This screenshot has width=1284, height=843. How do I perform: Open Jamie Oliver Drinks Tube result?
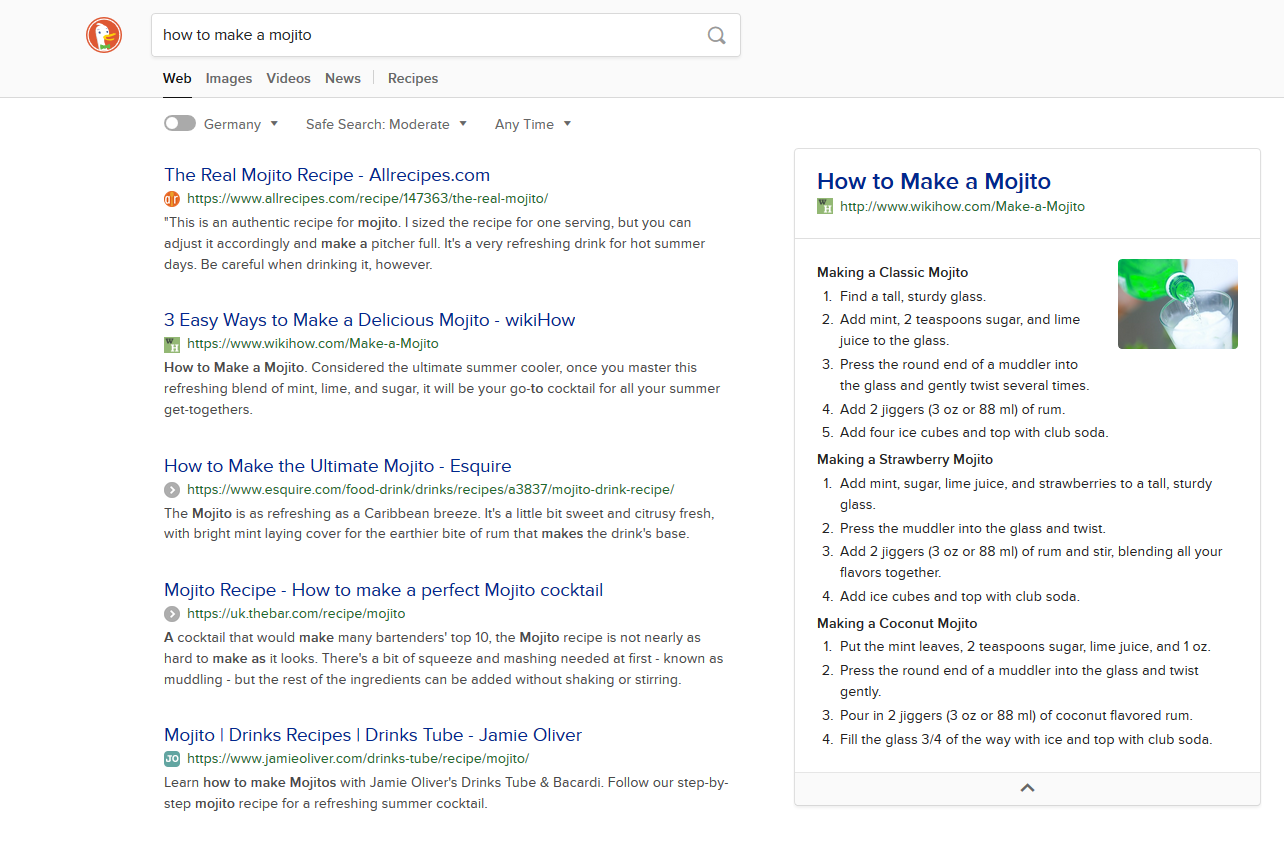(x=373, y=735)
